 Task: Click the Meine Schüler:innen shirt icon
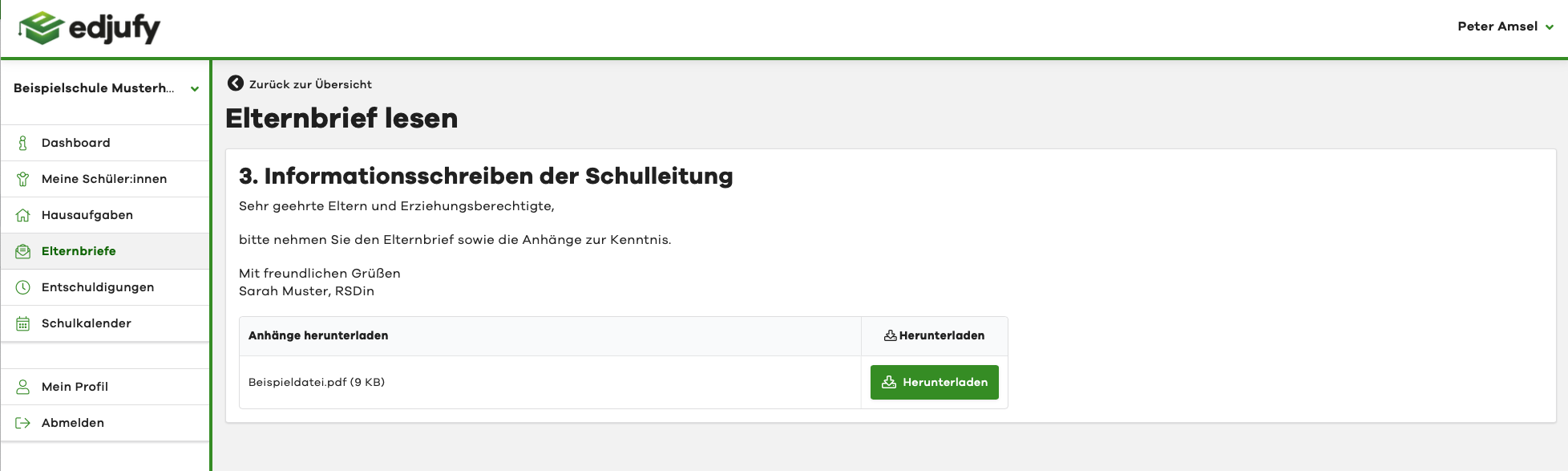click(x=23, y=179)
